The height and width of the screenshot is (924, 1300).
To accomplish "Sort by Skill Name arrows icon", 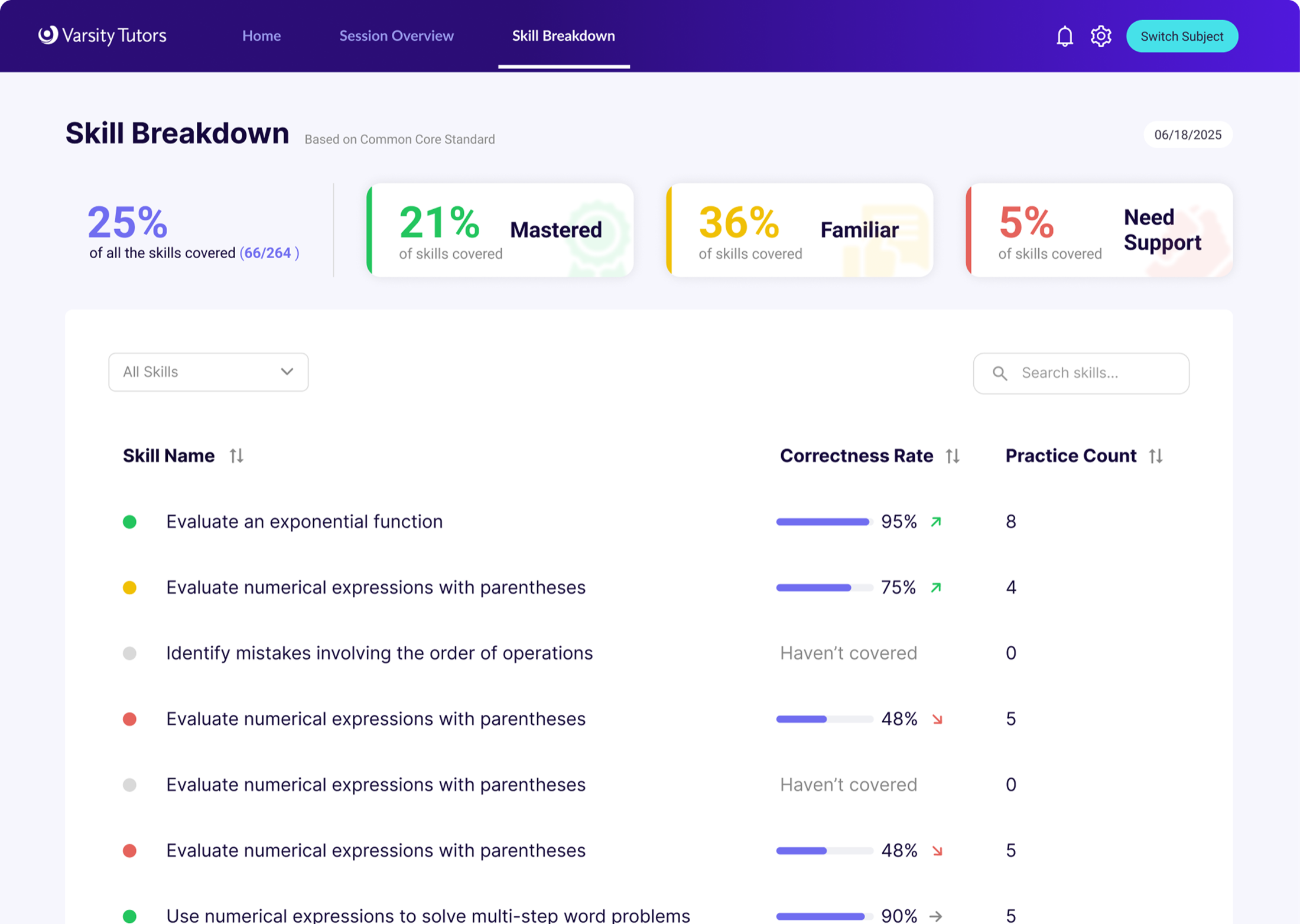I will (236, 456).
